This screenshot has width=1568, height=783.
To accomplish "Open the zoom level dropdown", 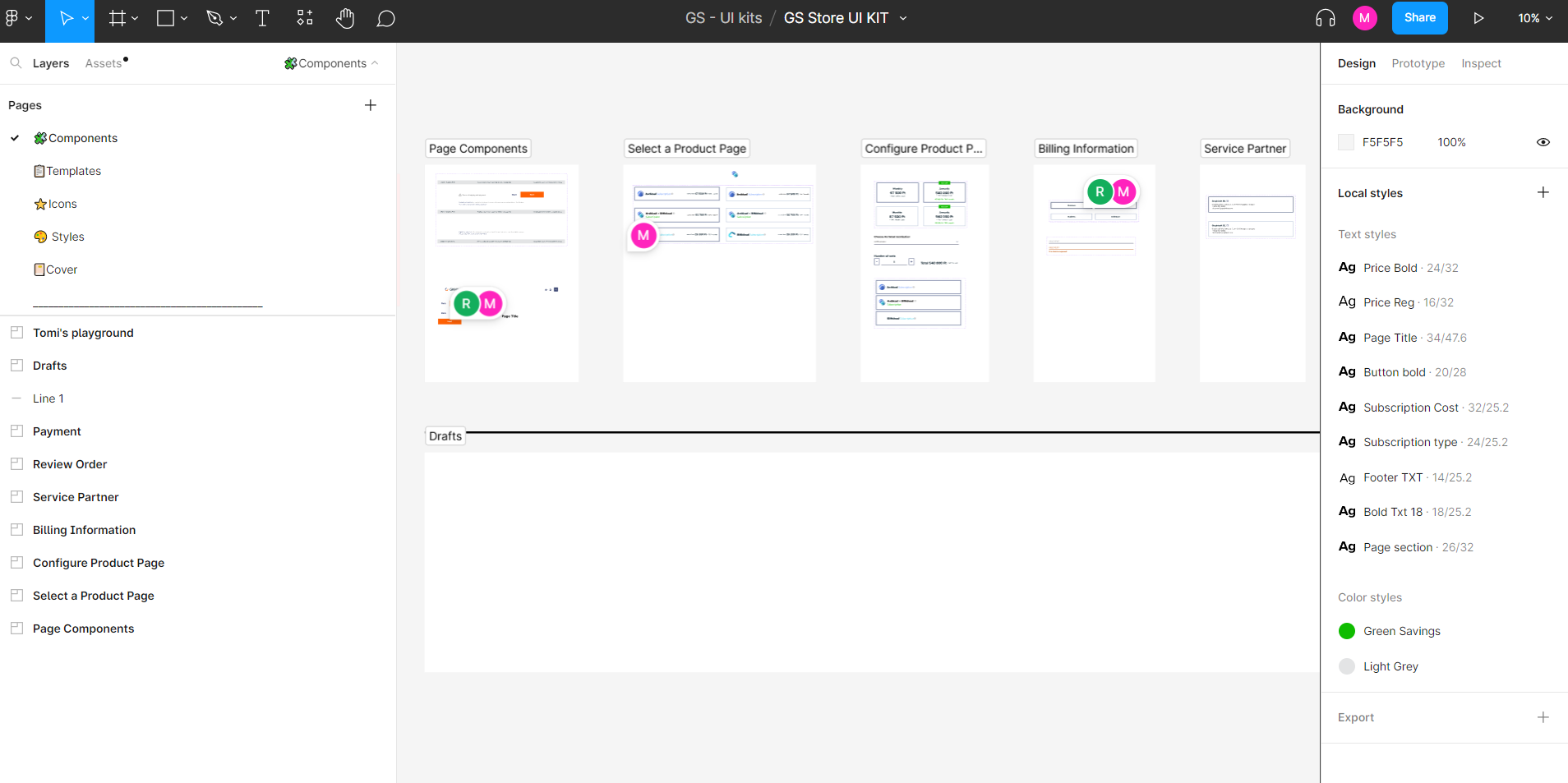I will click(x=1534, y=18).
